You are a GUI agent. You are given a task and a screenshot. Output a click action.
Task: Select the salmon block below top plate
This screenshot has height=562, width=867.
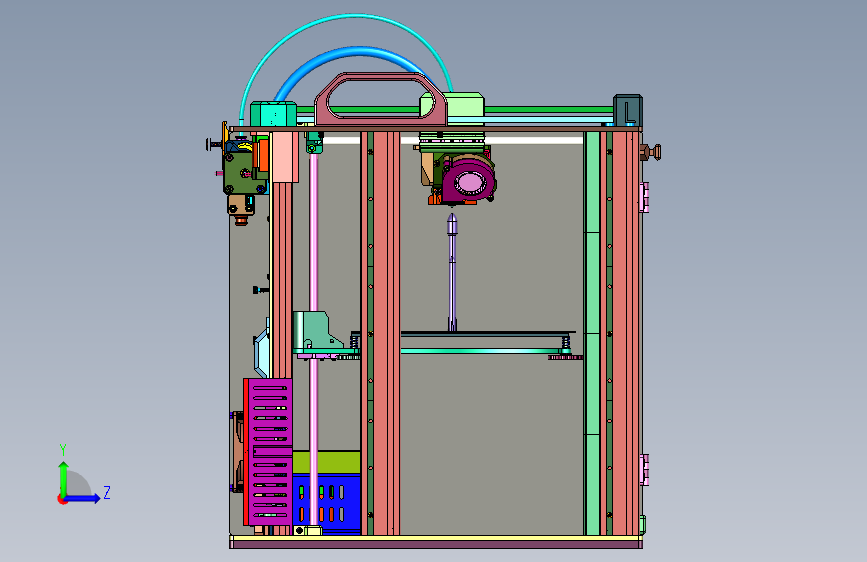285,157
